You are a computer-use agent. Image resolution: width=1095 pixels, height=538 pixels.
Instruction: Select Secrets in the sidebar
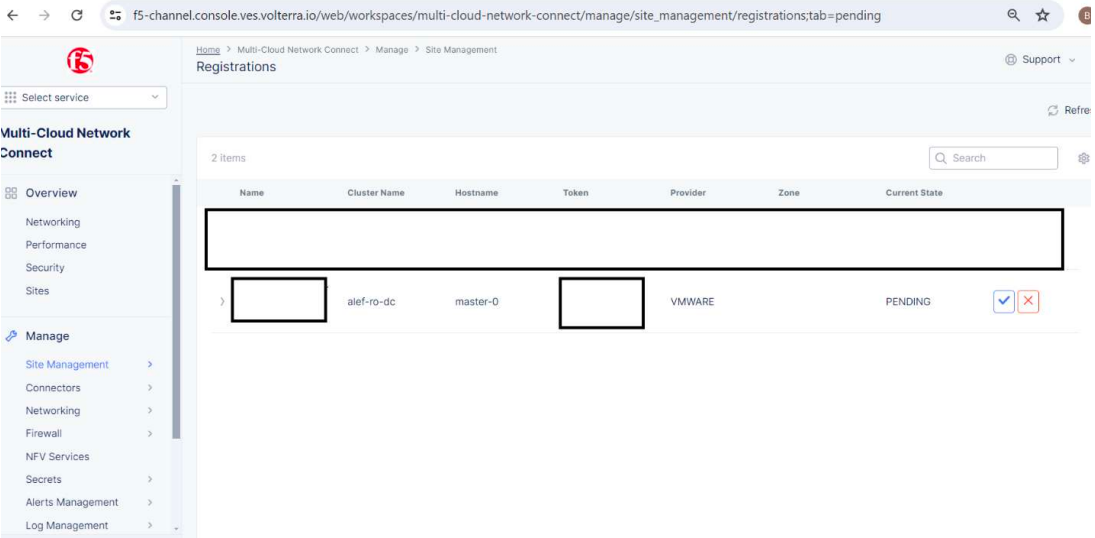[x=43, y=479]
